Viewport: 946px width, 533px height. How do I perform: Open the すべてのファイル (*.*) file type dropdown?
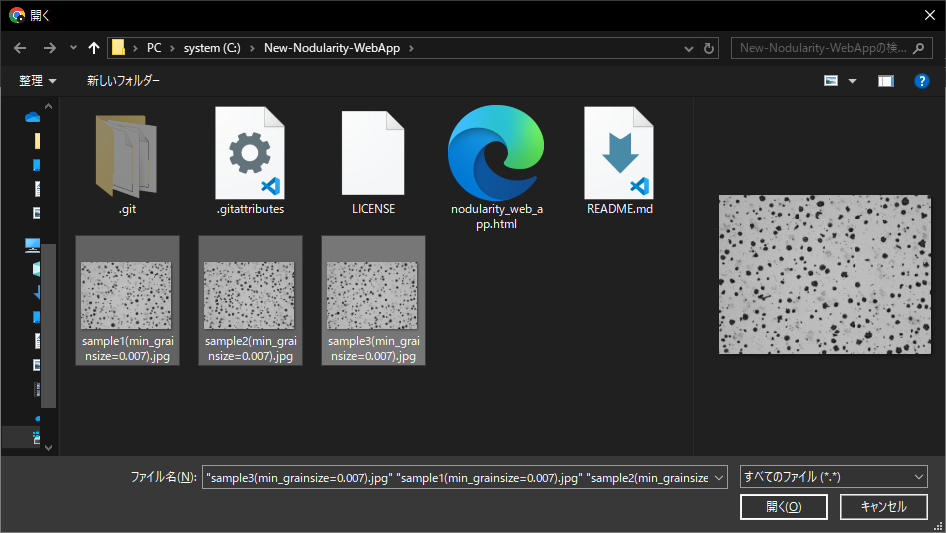point(834,477)
